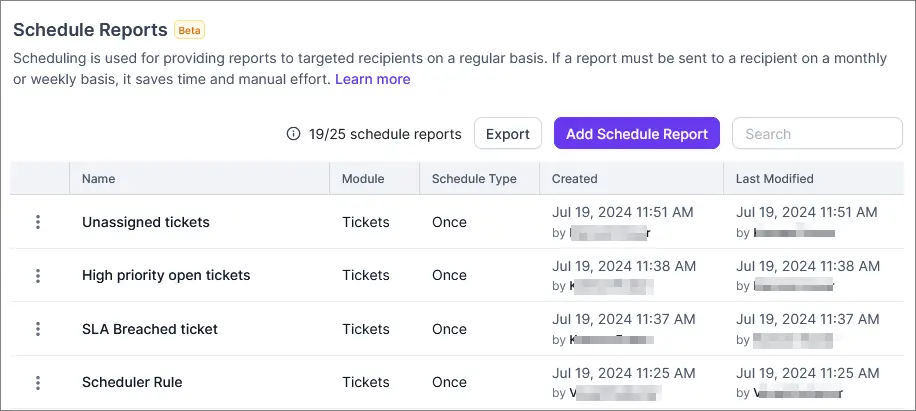Click the info icon beside schedule reports count
Image resolution: width=916 pixels, height=411 pixels.
(x=293, y=134)
